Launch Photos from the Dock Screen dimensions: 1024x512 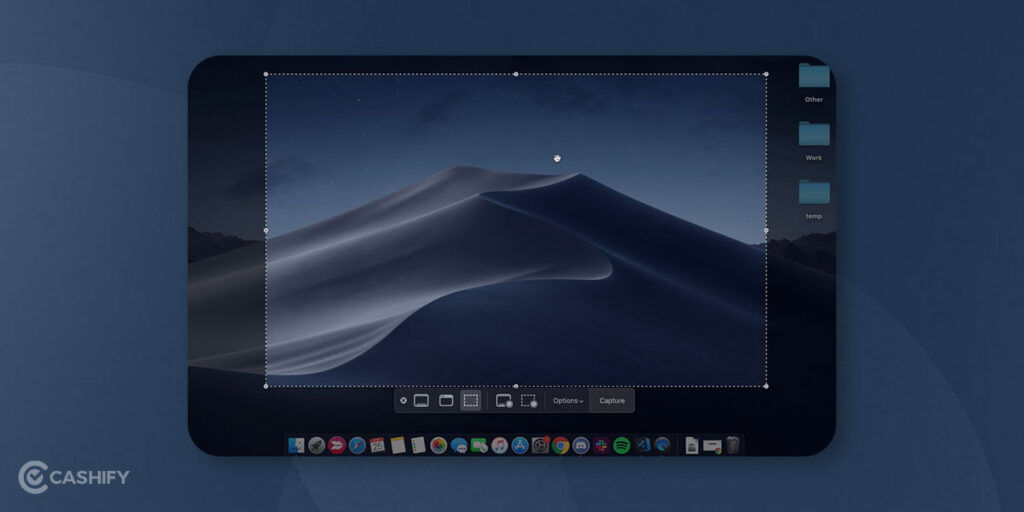coord(438,445)
